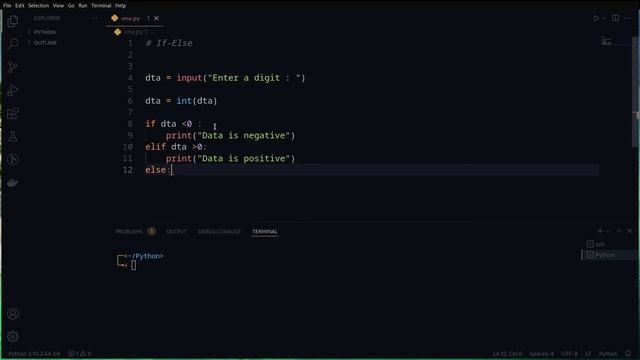Add a new terminal with plus icon
Image resolution: width=640 pixels, height=360 pixels.
(x=600, y=231)
